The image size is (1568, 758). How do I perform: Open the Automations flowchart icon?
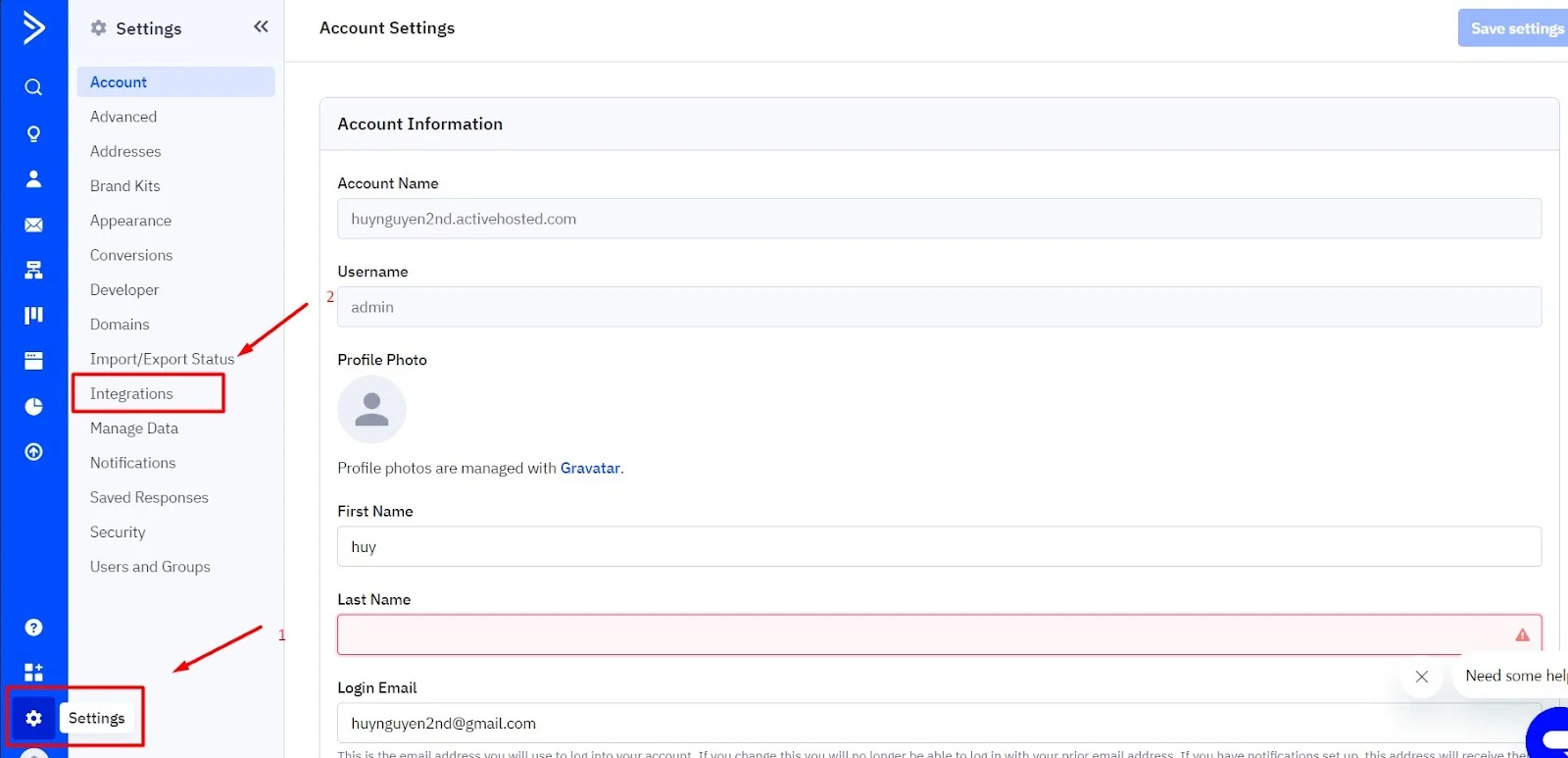pos(33,270)
